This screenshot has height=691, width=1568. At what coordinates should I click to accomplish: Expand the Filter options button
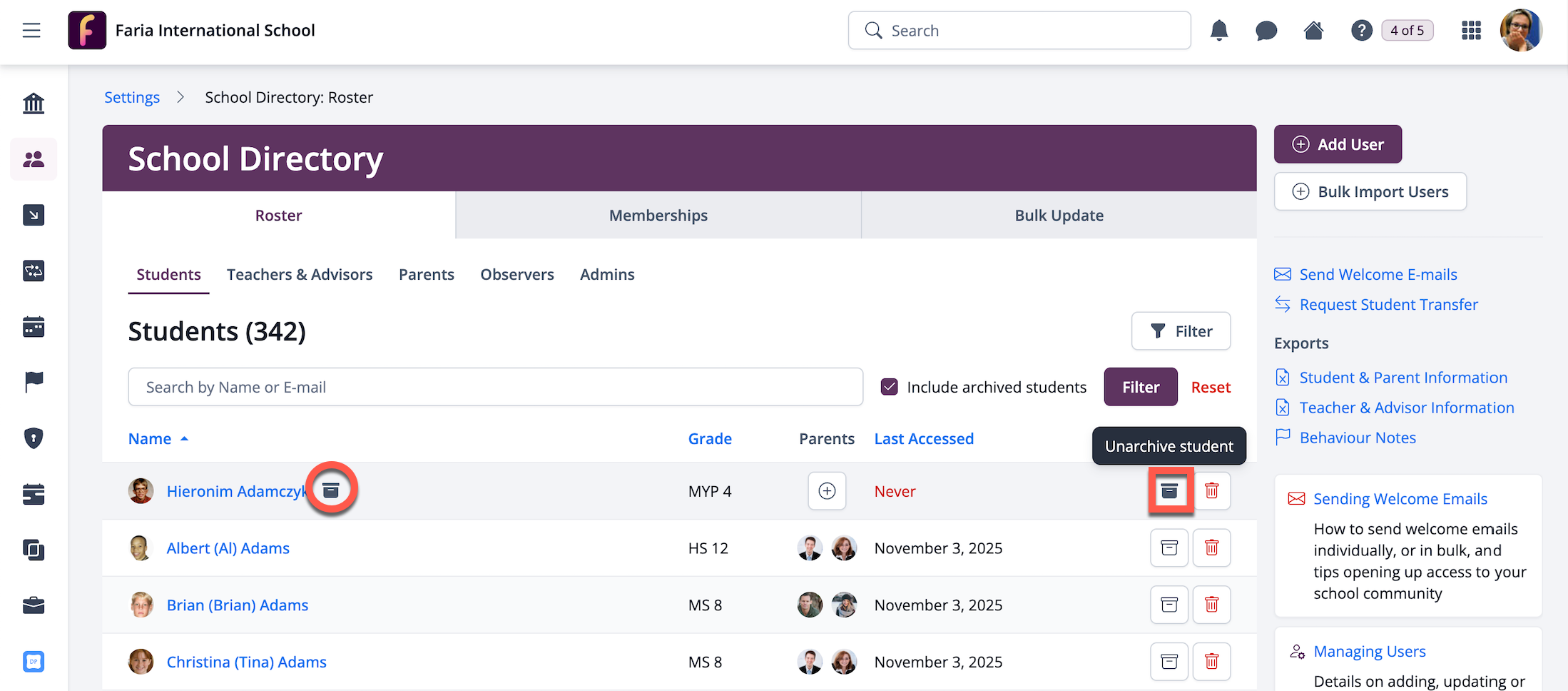[x=1181, y=331]
